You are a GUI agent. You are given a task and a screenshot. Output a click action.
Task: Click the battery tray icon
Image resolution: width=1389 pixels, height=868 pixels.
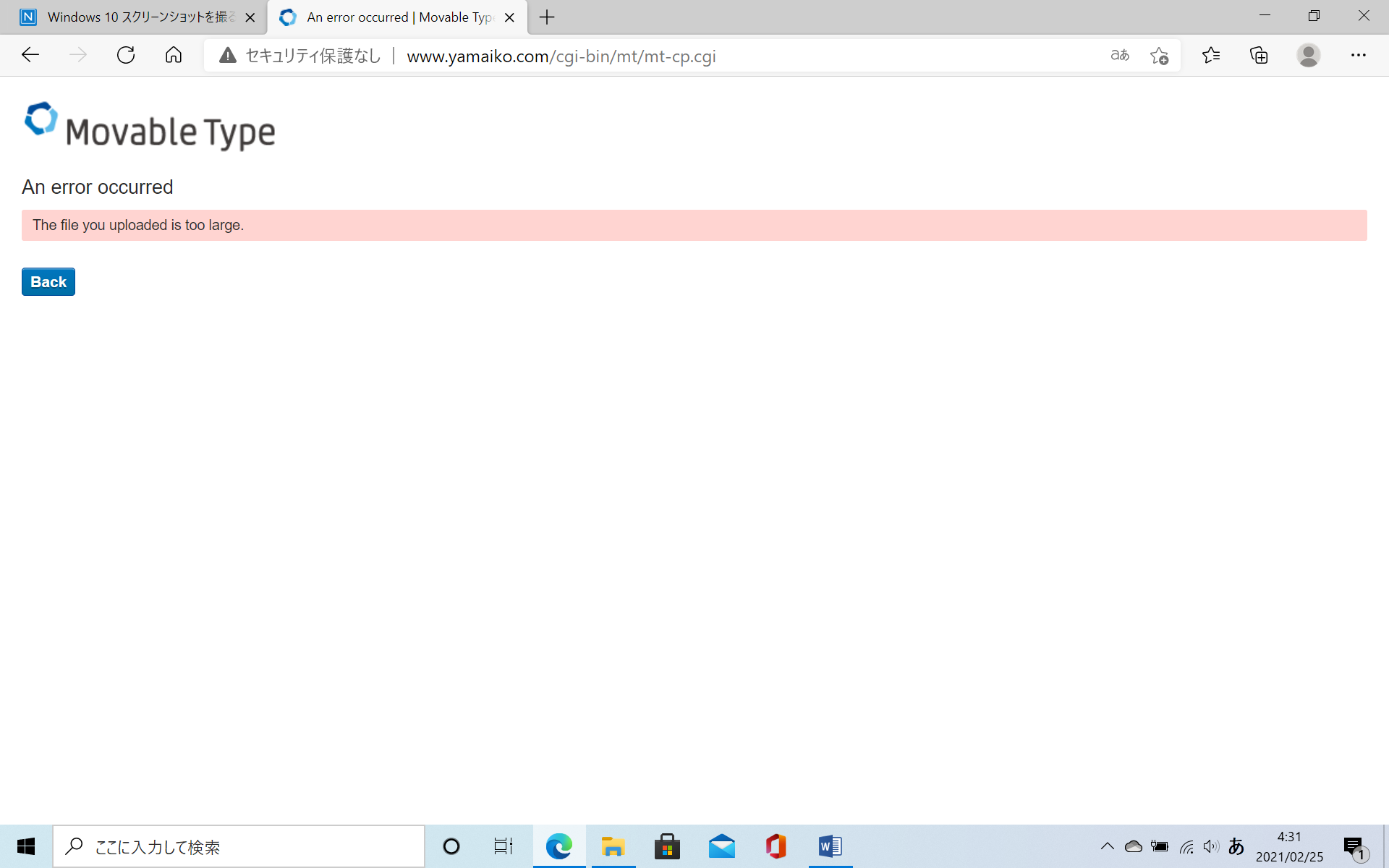pyautogui.click(x=1160, y=846)
